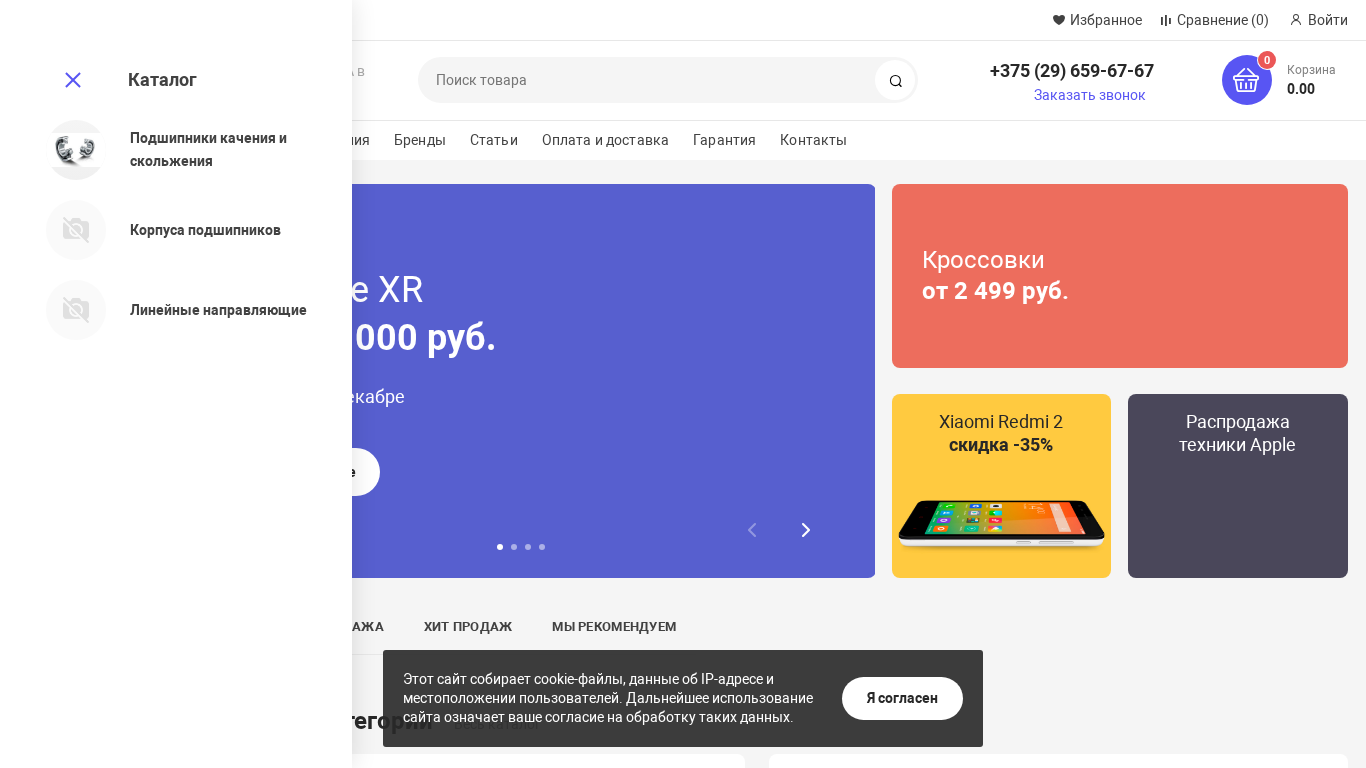Click the comparison bars icon

(x=1166, y=20)
